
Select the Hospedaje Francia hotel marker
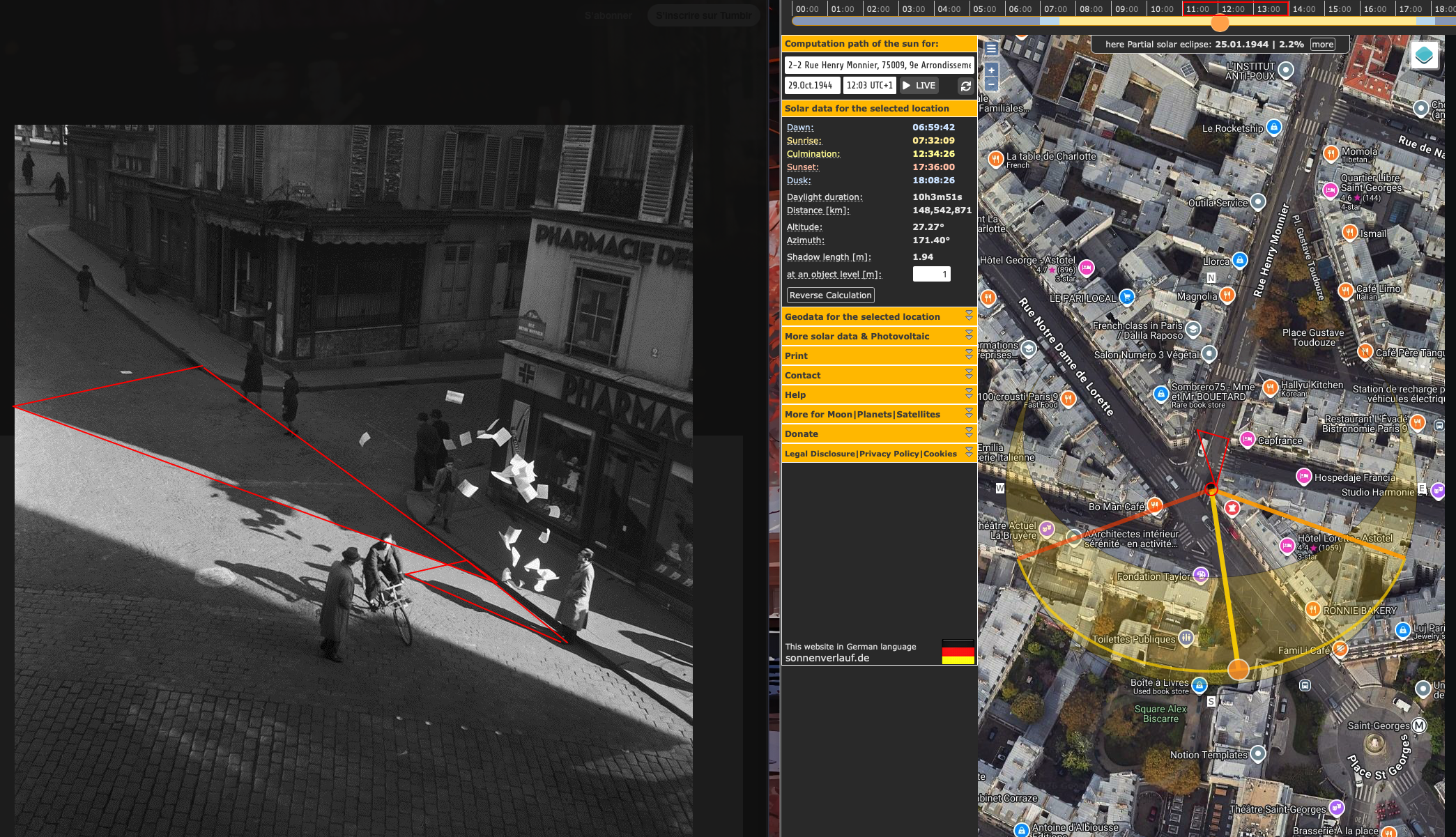coord(1303,476)
